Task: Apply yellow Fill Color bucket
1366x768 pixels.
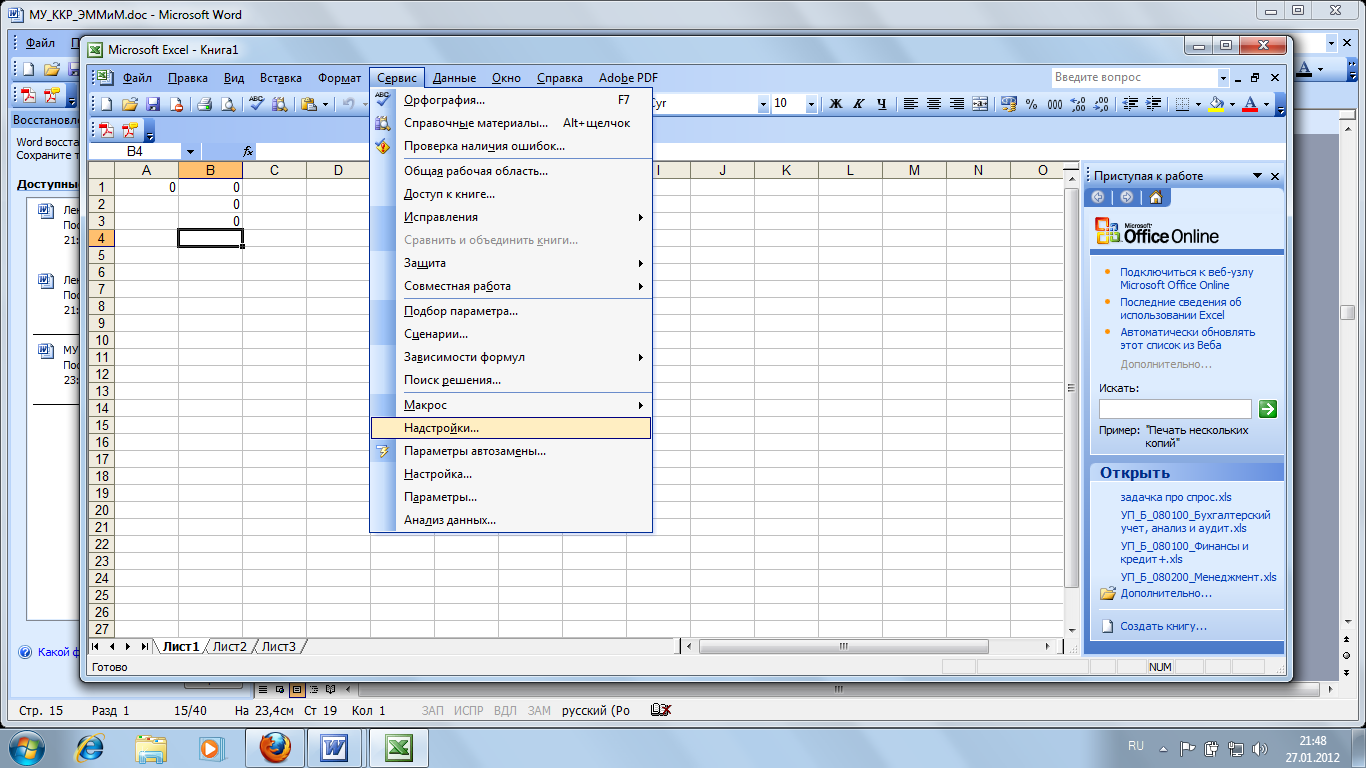Action: click(1216, 104)
